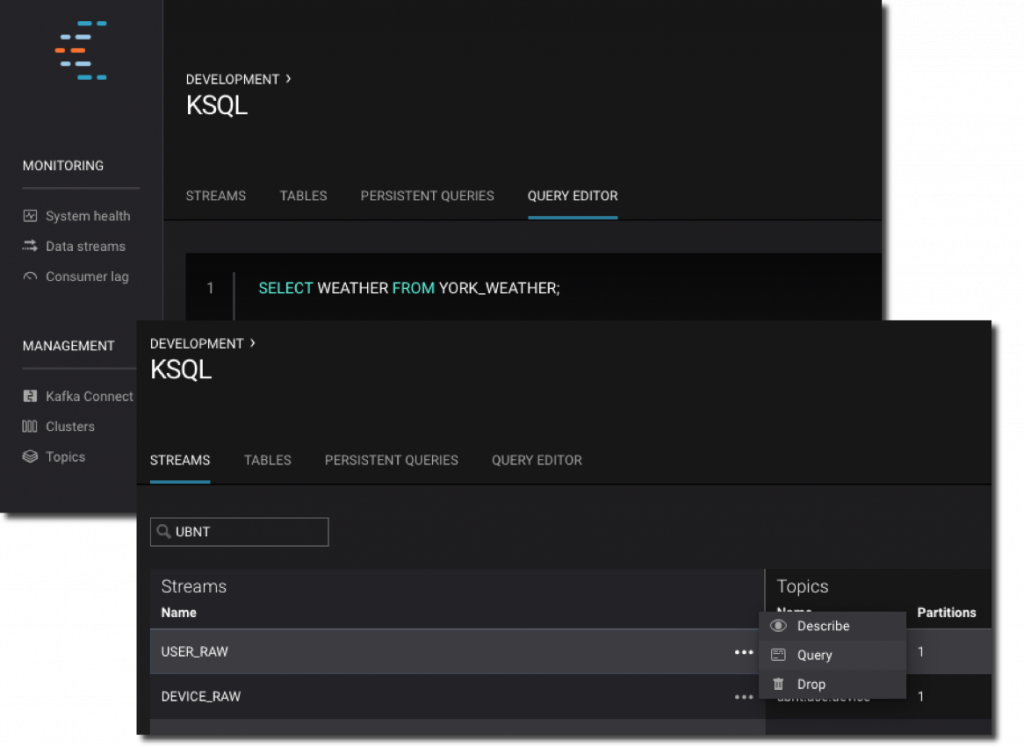Open Consumer lag monitoring icon
This screenshot has width=1024, height=747.
coord(31,276)
